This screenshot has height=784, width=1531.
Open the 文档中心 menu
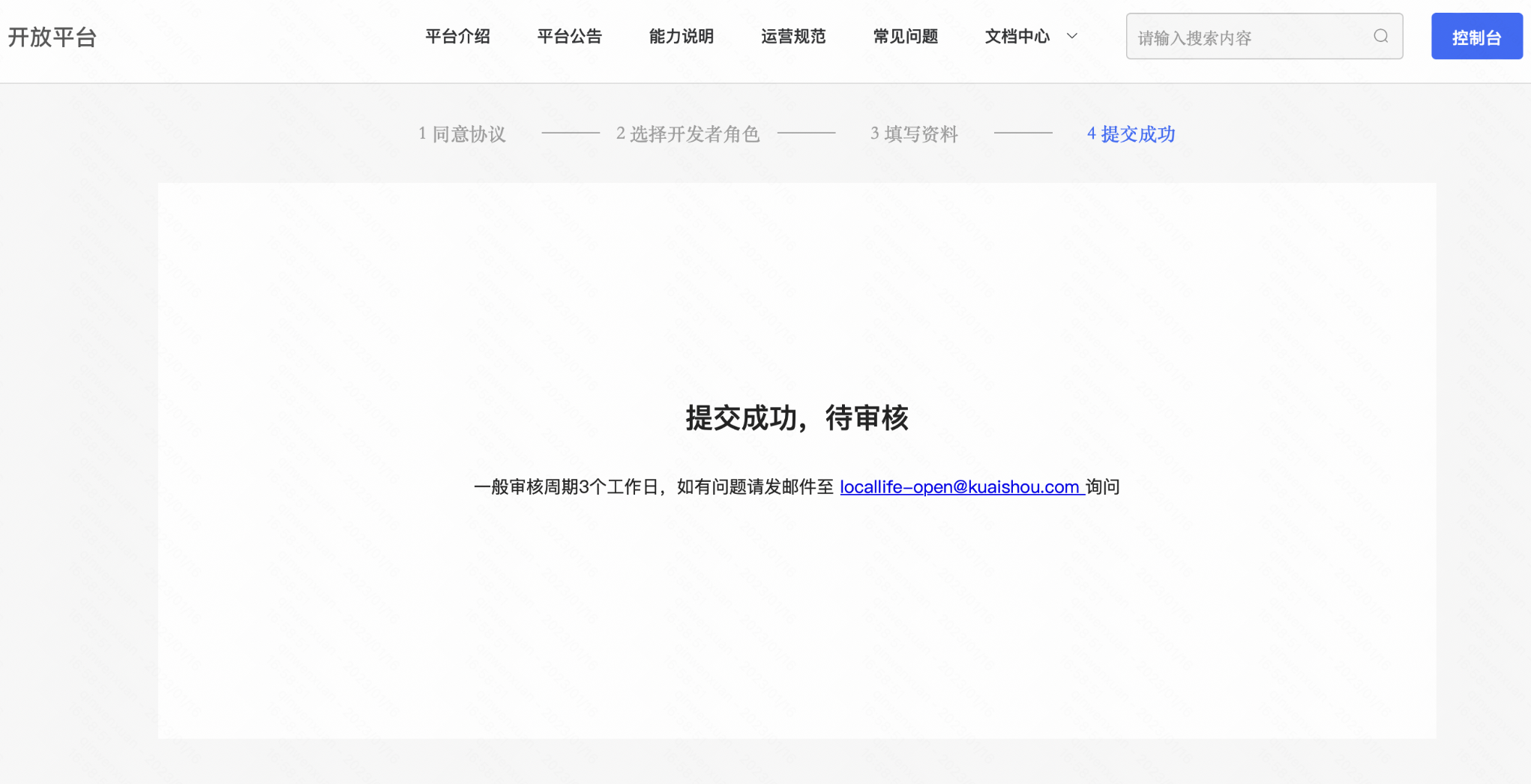(1017, 36)
